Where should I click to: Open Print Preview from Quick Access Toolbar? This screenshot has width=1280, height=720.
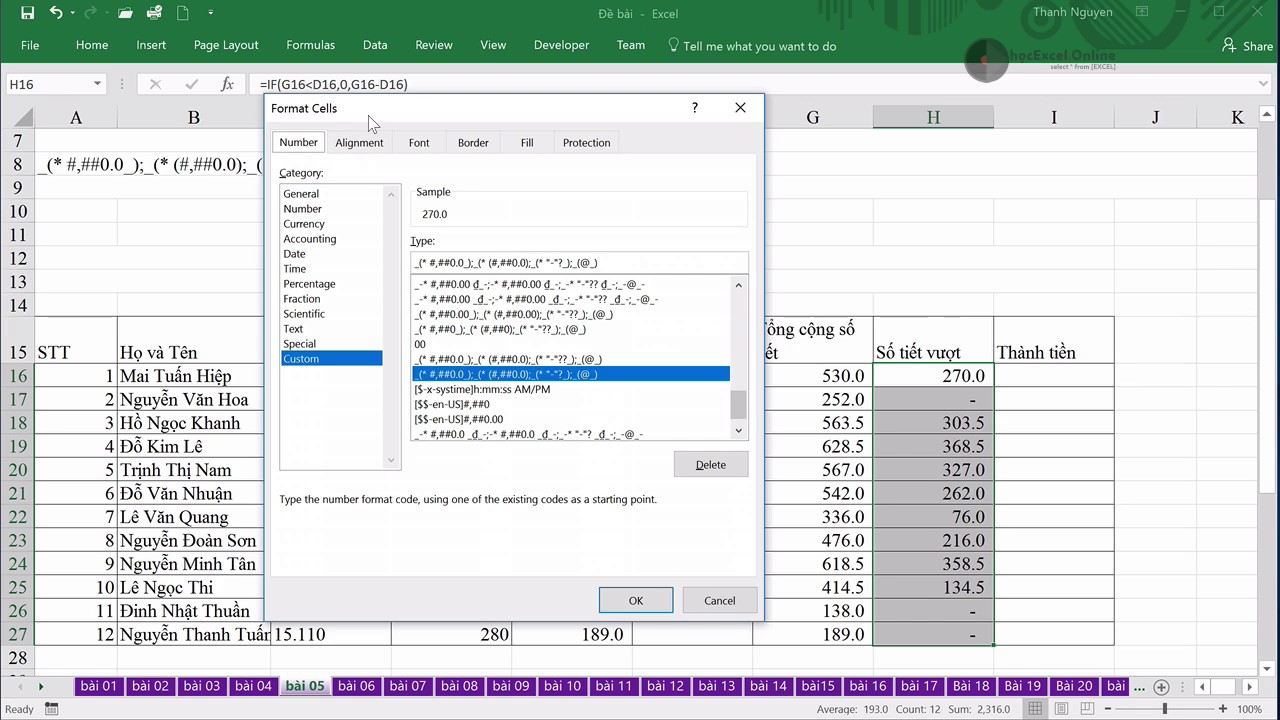[x=154, y=12]
